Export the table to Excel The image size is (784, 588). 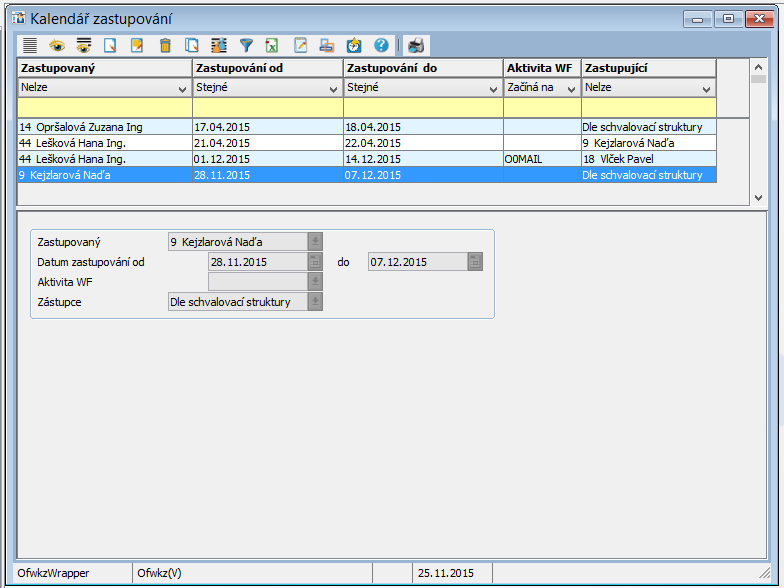tap(272, 45)
